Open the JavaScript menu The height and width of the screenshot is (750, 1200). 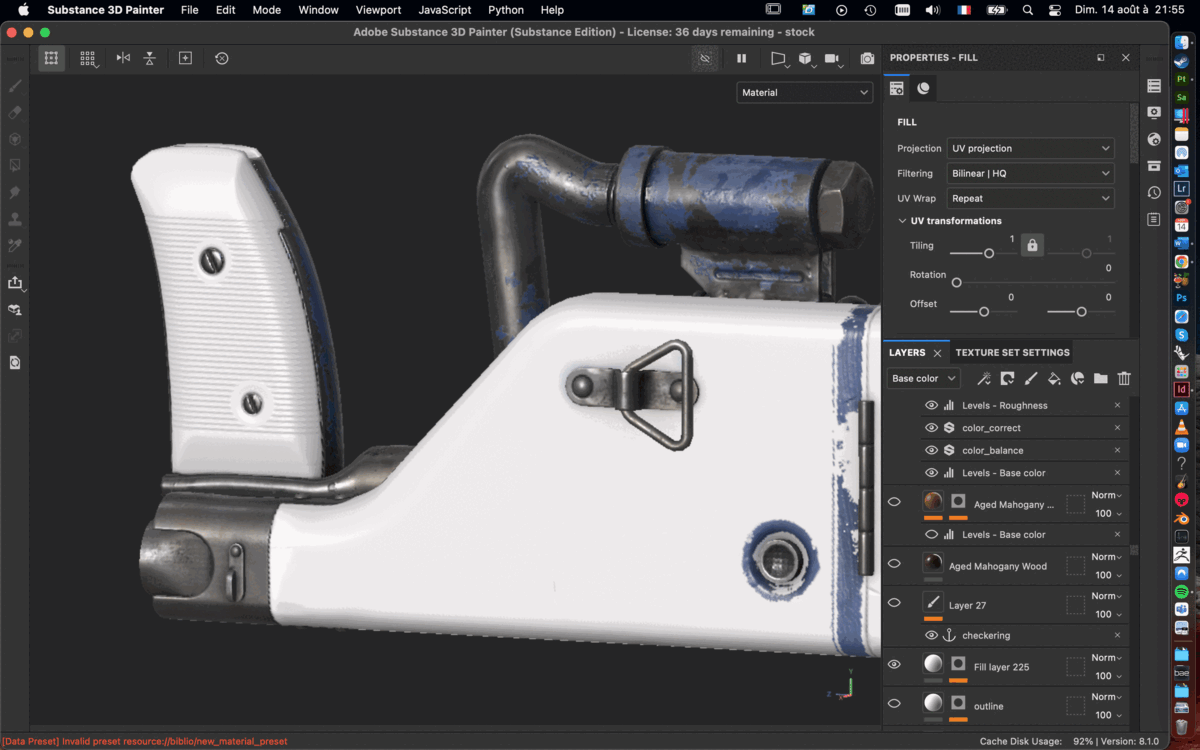pyautogui.click(x=444, y=10)
